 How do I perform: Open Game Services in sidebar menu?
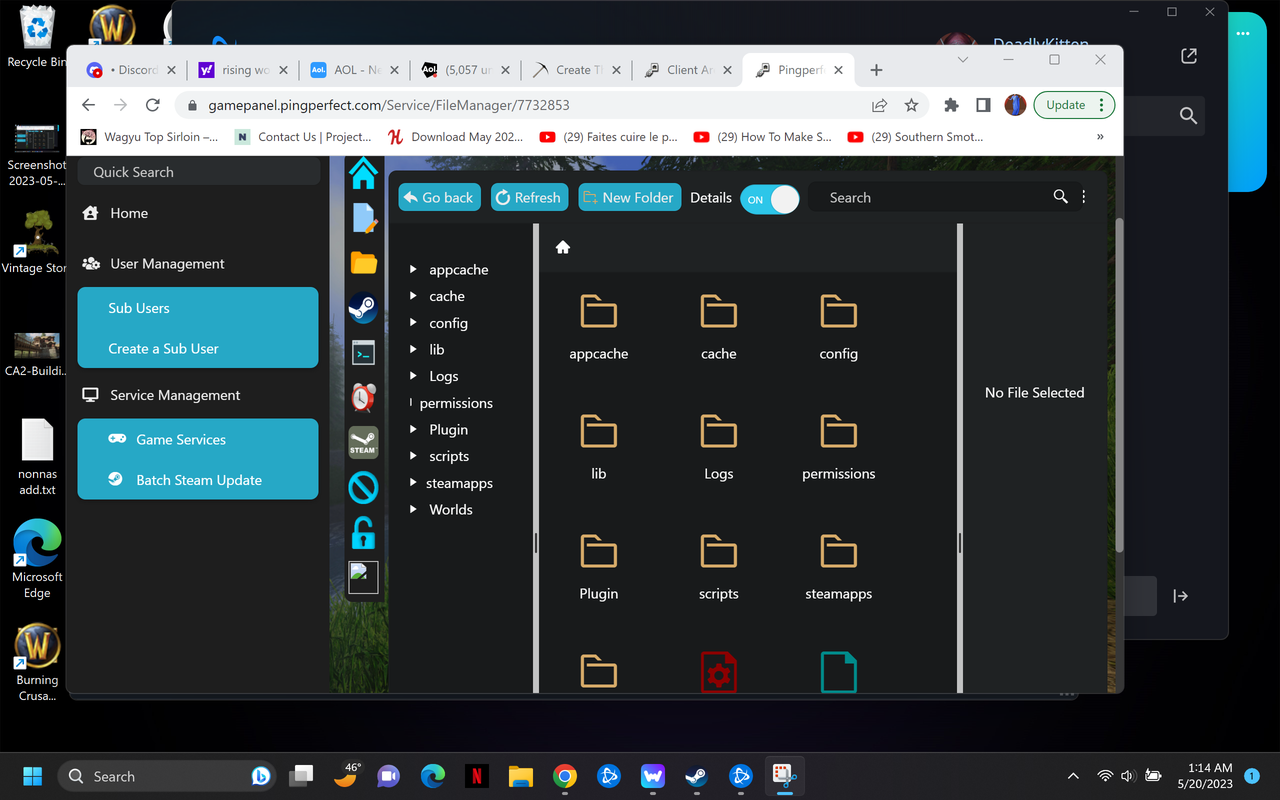(x=181, y=439)
